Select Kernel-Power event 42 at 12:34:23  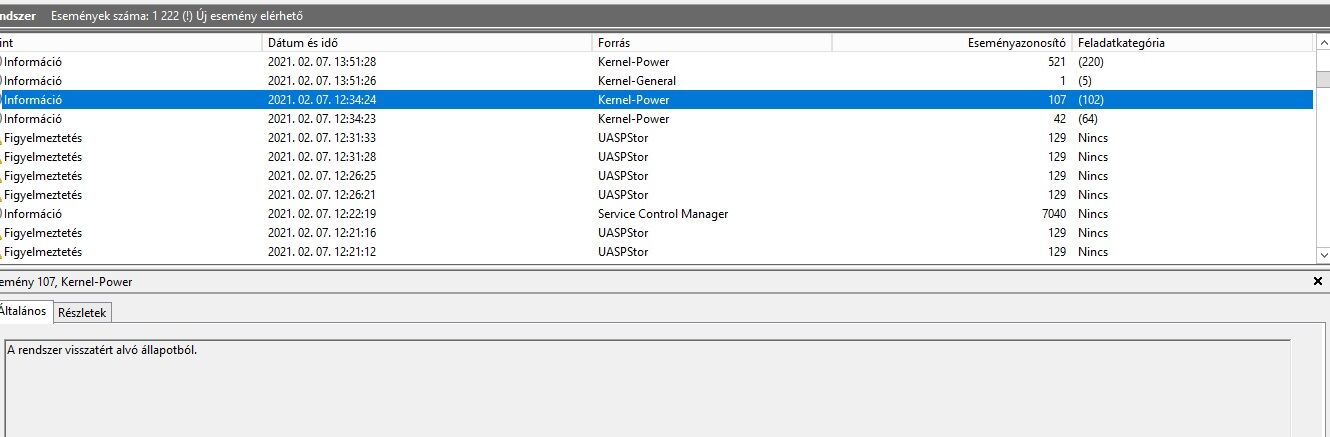coord(632,119)
